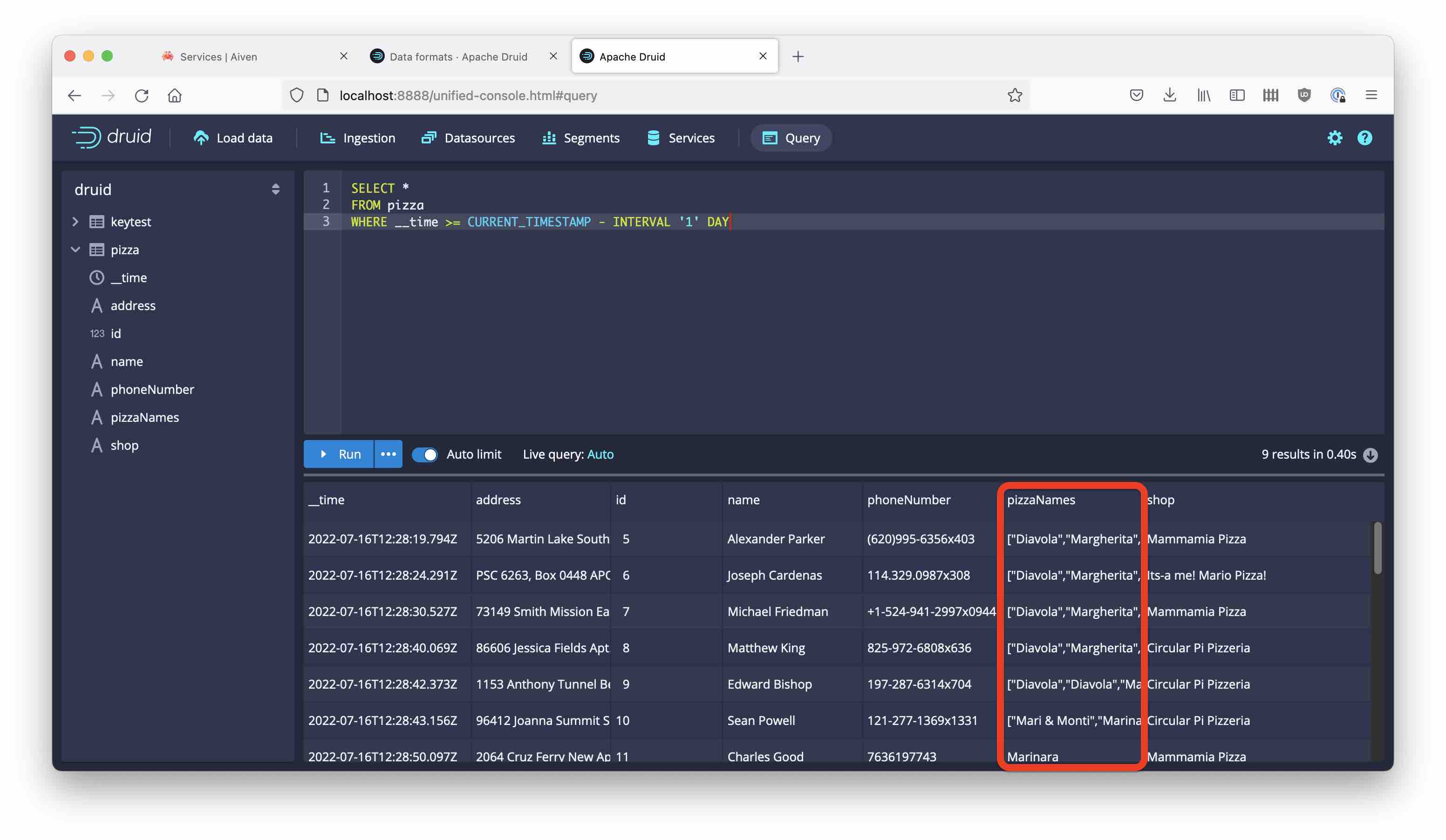Switch to the Data formats browser tab
Image resolution: width=1446 pixels, height=840 pixels.
[457, 56]
